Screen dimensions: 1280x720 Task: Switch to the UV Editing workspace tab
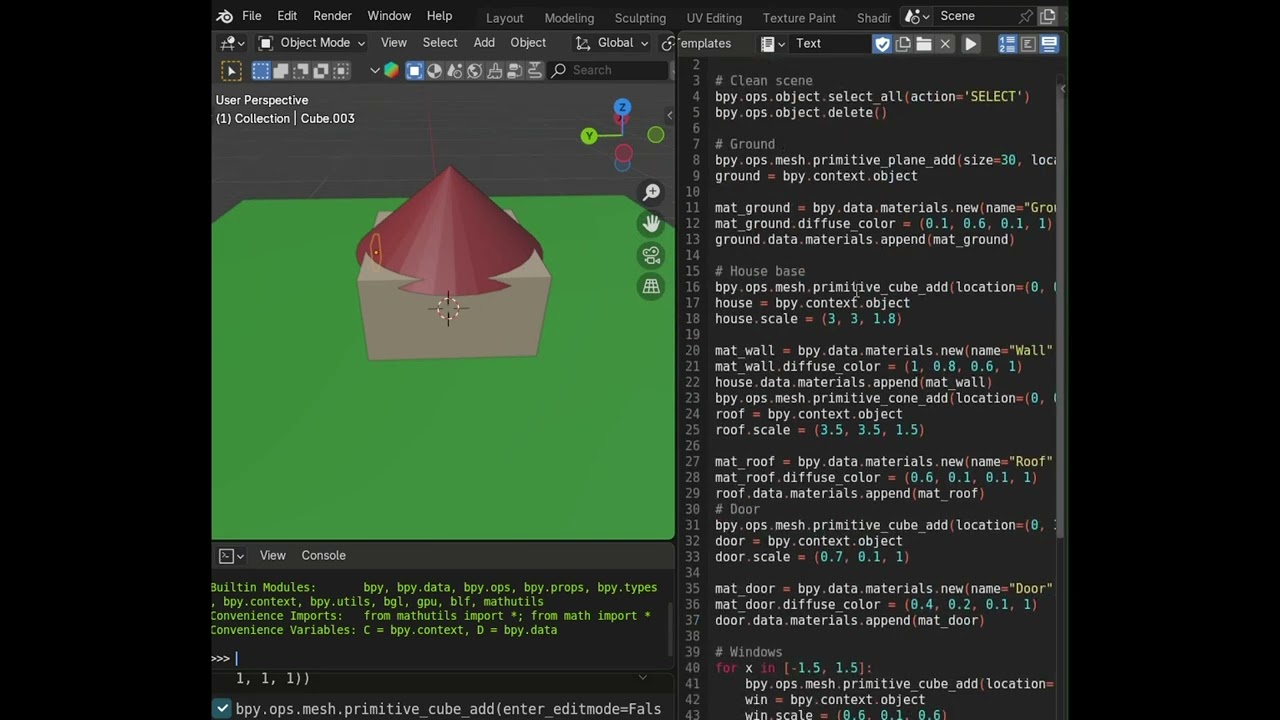(714, 18)
